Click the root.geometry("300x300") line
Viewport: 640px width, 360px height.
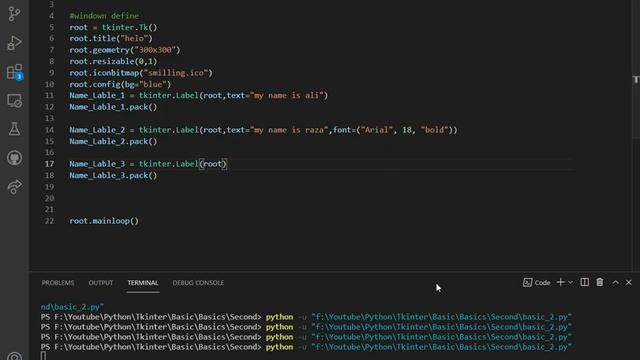(x=124, y=50)
